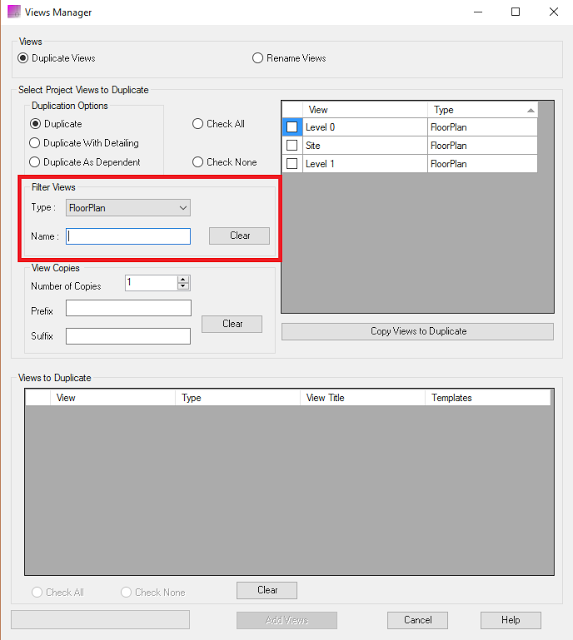Check the Level 1 view checkbox
Screen dimensions: 573x640
click(x=292, y=164)
